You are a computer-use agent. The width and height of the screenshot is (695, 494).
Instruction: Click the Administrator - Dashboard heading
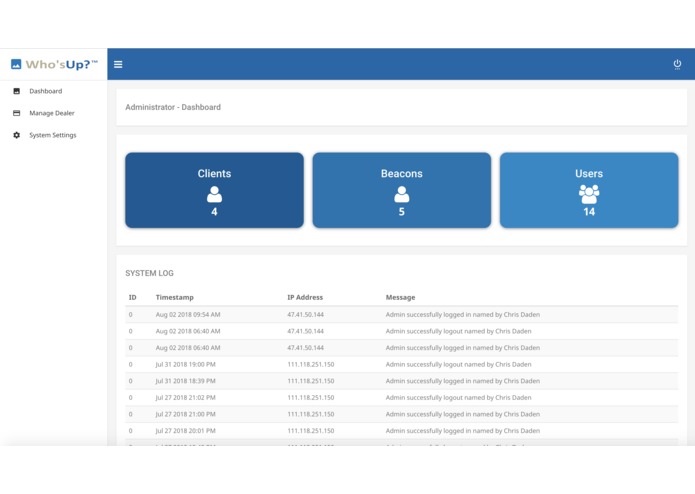(x=173, y=107)
